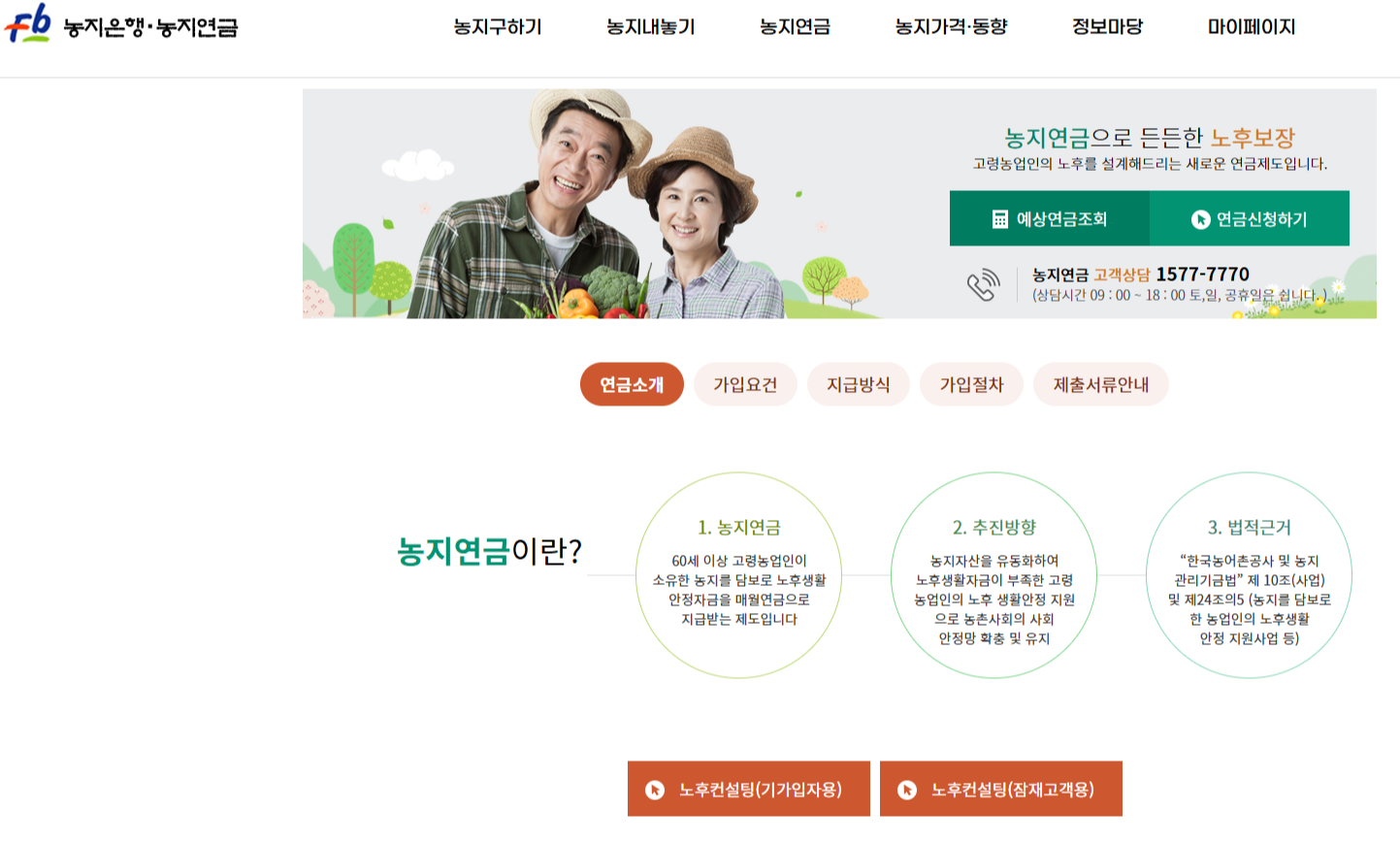The image size is (1400, 843).
Task: Click the ringing phone icon beside 고객상담
Action: [x=983, y=284]
